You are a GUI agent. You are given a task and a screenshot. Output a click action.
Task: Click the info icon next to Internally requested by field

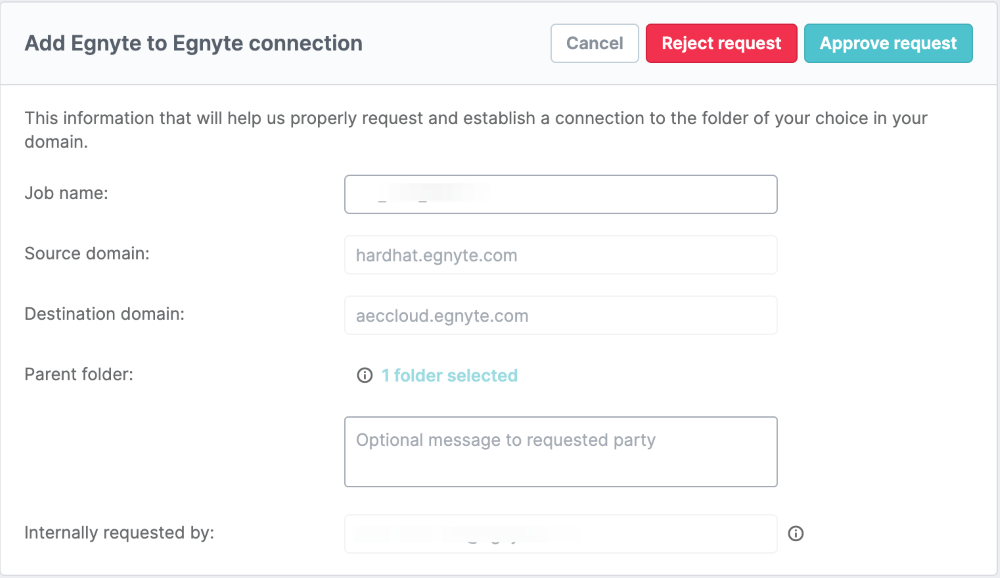pyautogui.click(x=795, y=533)
